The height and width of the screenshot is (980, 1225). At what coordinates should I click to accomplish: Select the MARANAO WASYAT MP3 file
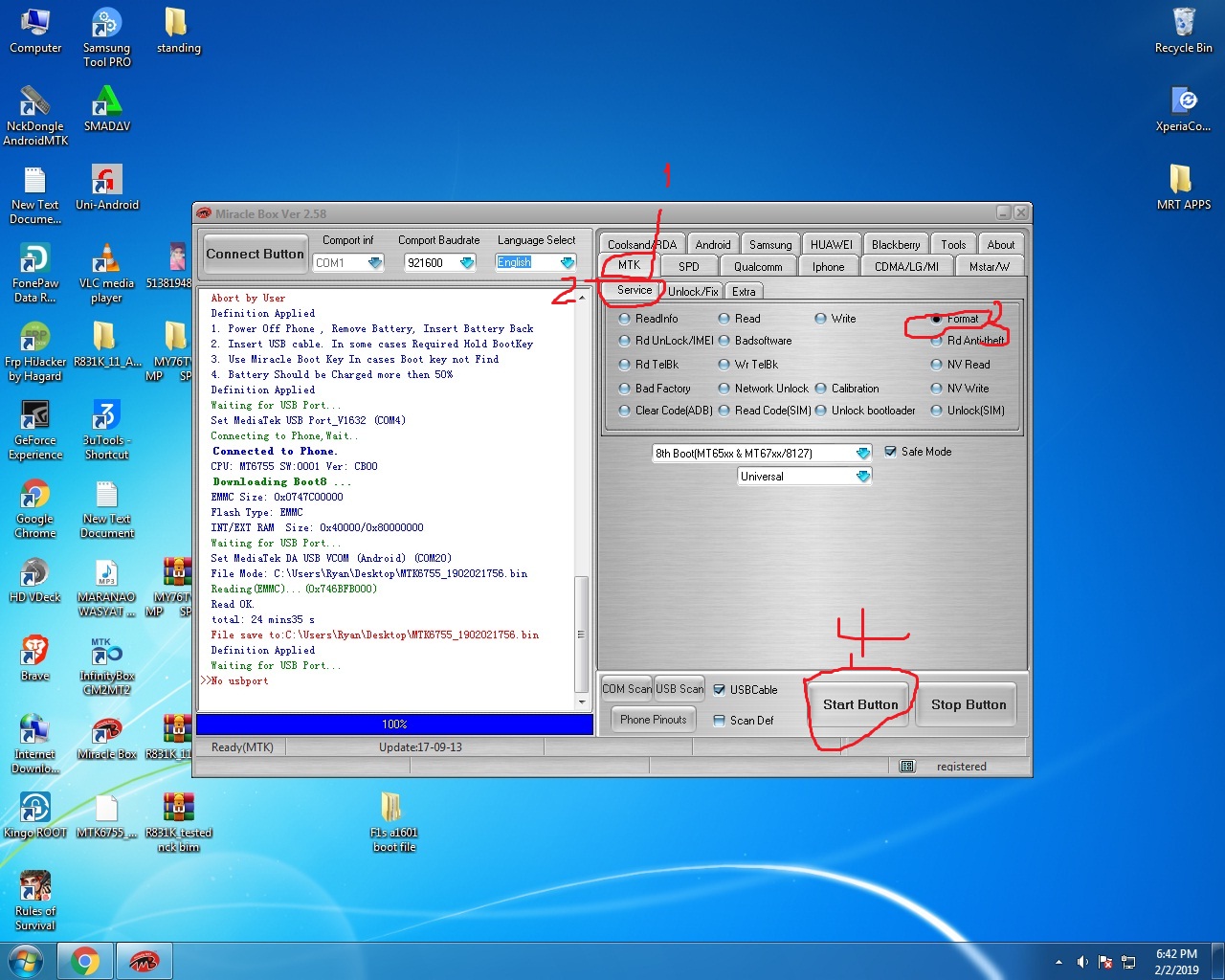pyautogui.click(x=106, y=587)
